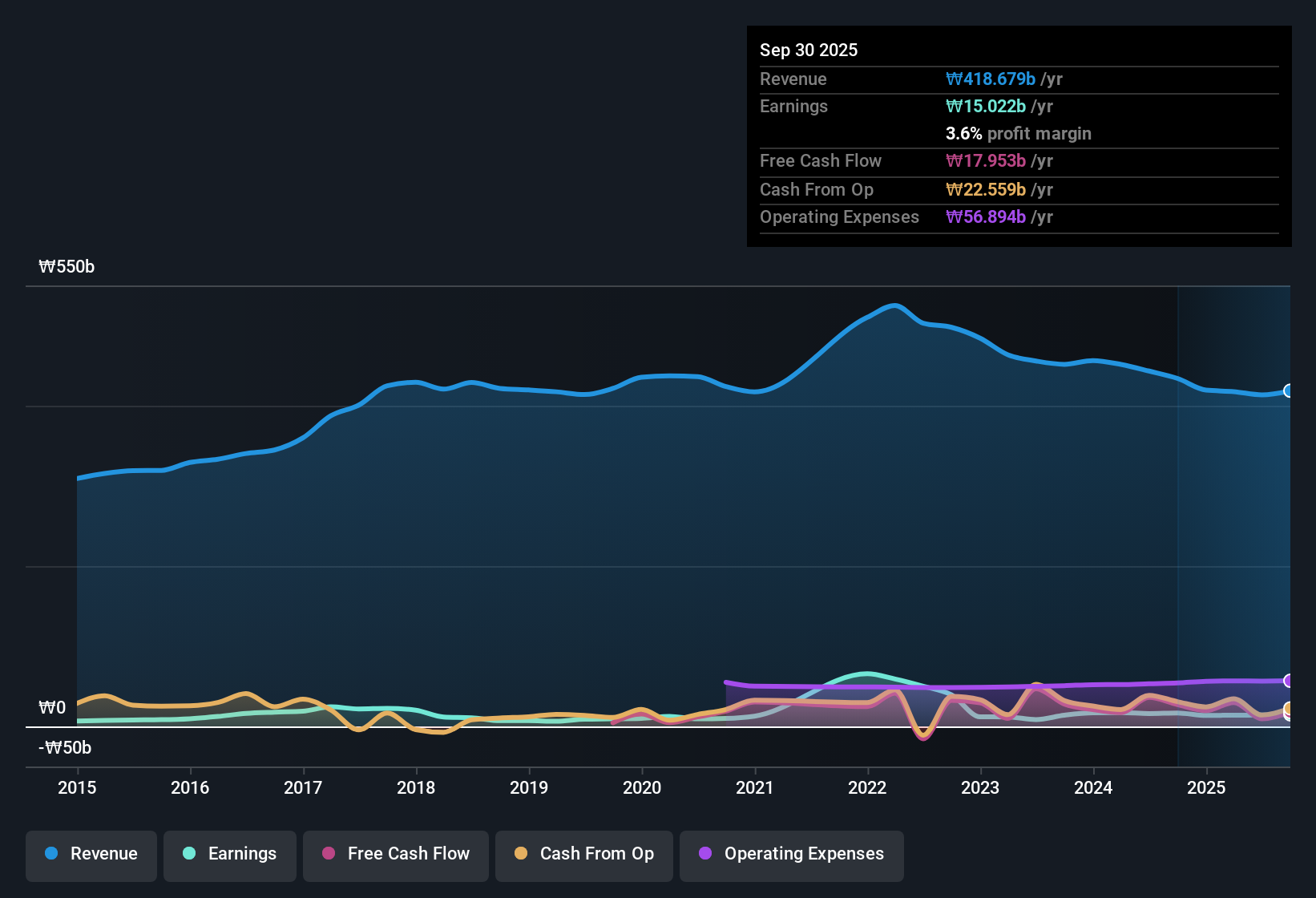Screen dimensions: 1316x898
Task: Toggle the Operating Expenses series visibility
Action: point(791,855)
